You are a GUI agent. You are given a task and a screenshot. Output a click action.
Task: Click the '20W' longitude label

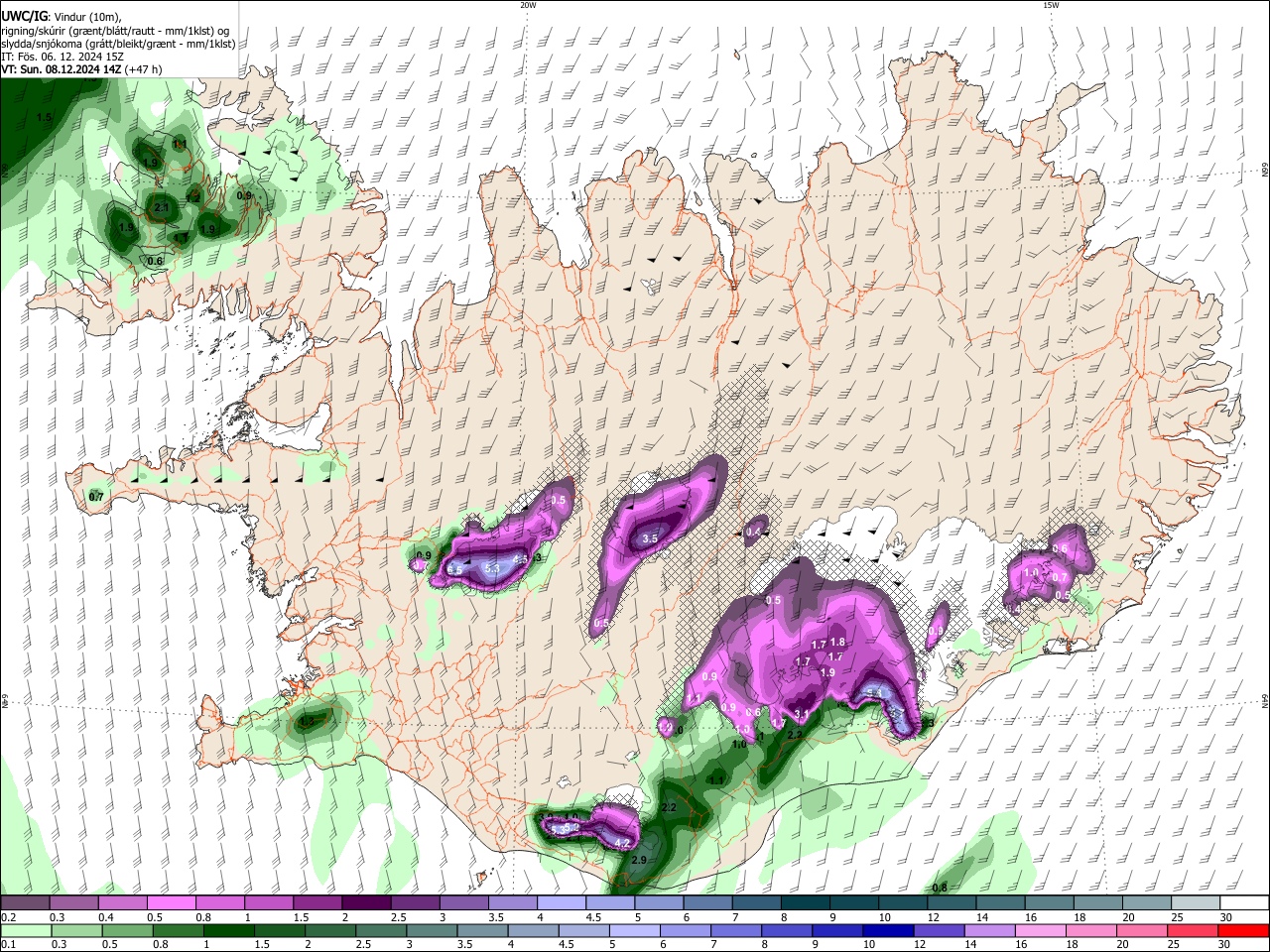528,5
